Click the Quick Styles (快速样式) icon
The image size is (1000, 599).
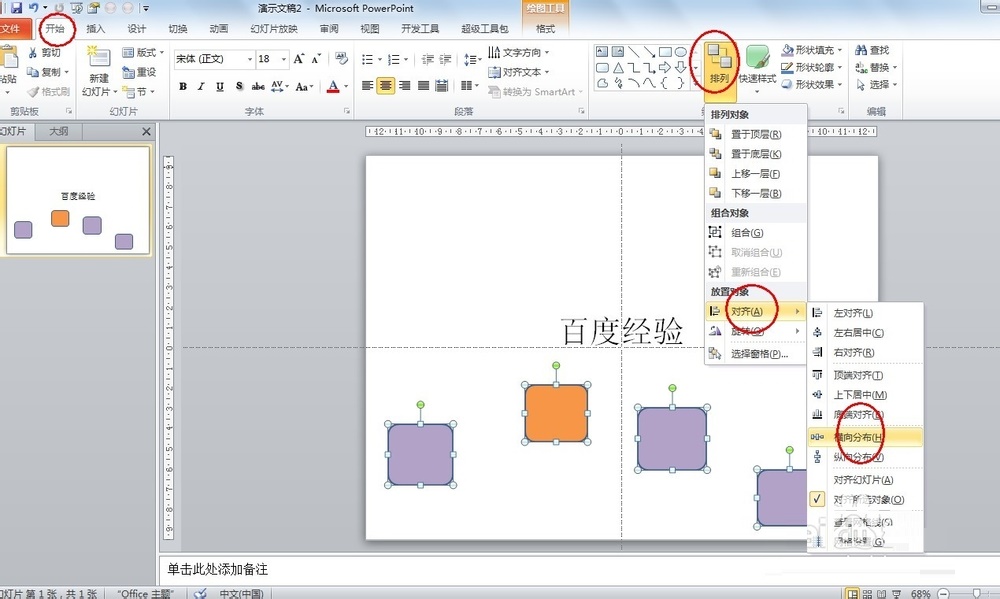click(756, 60)
